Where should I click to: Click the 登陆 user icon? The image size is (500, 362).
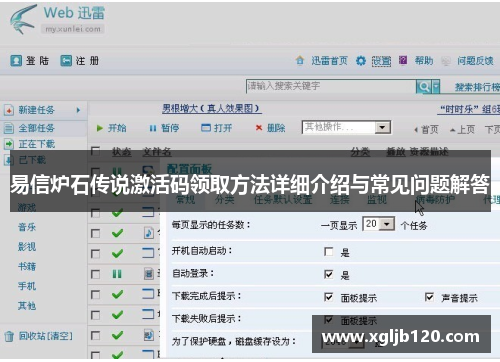pos(16,61)
